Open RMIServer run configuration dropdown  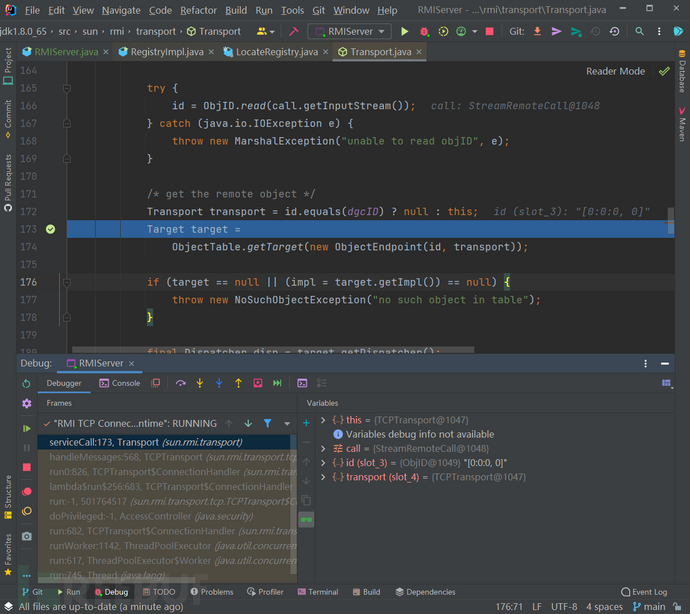coord(350,31)
